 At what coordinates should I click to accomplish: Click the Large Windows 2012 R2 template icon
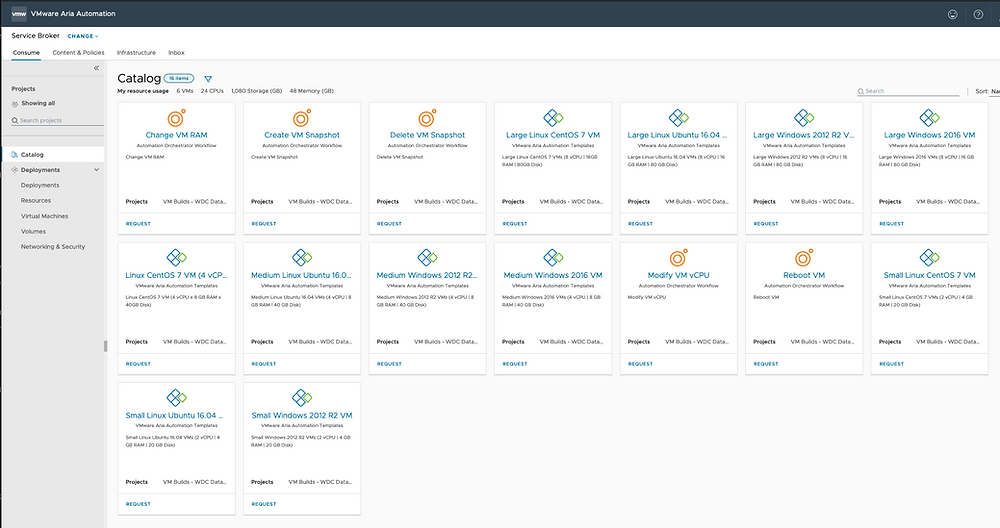click(x=804, y=117)
